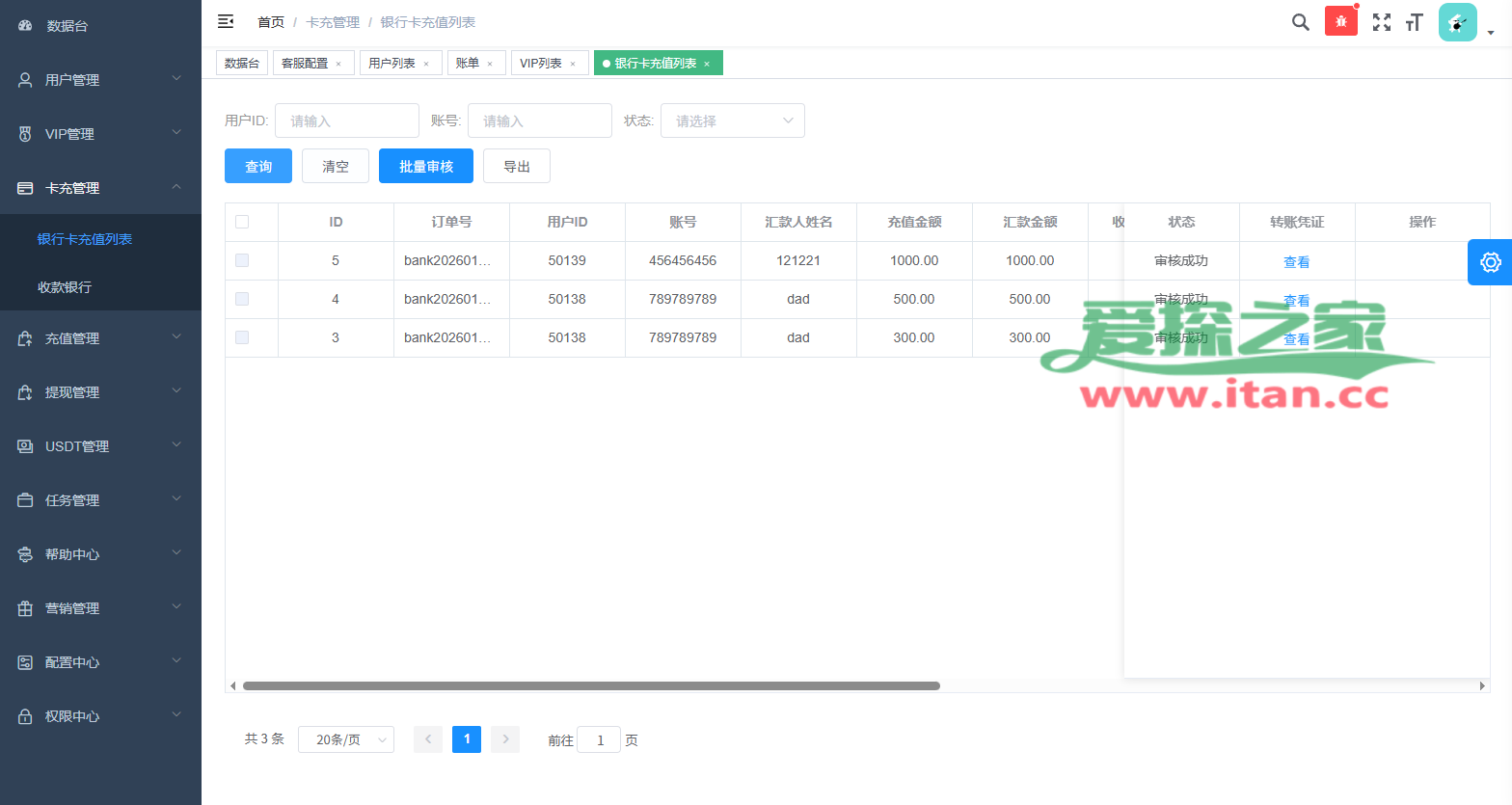Open the 20条/页 page size dropdown
This screenshot has height=805, width=1512.
coord(346,739)
